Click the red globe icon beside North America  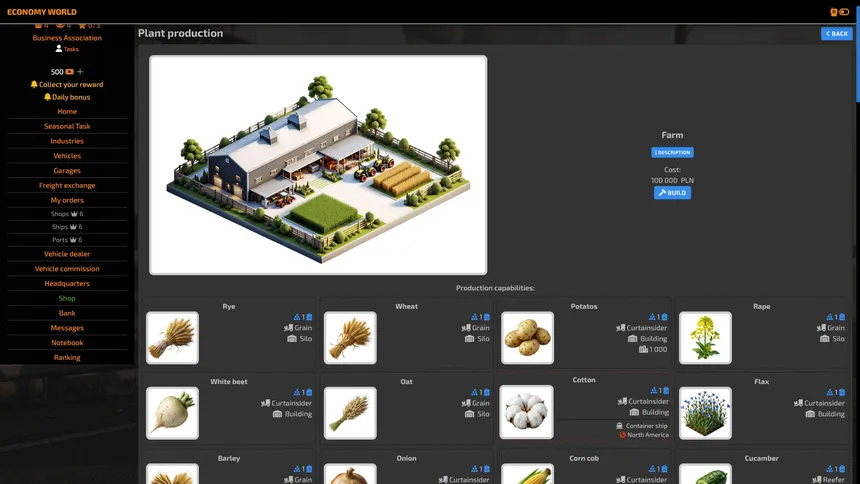[x=623, y=435]
